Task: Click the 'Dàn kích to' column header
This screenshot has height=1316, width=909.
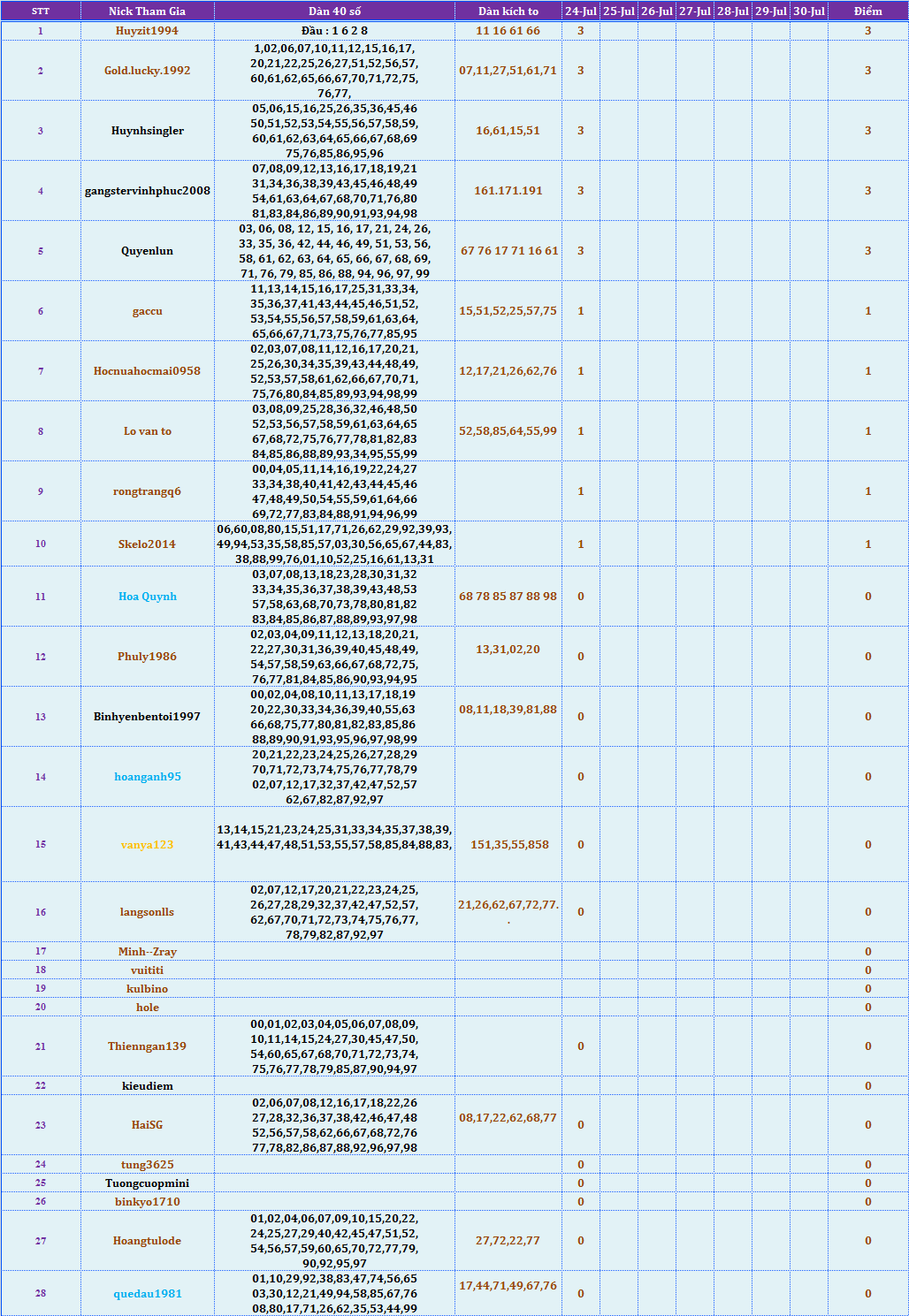Action: click(508, 11)
